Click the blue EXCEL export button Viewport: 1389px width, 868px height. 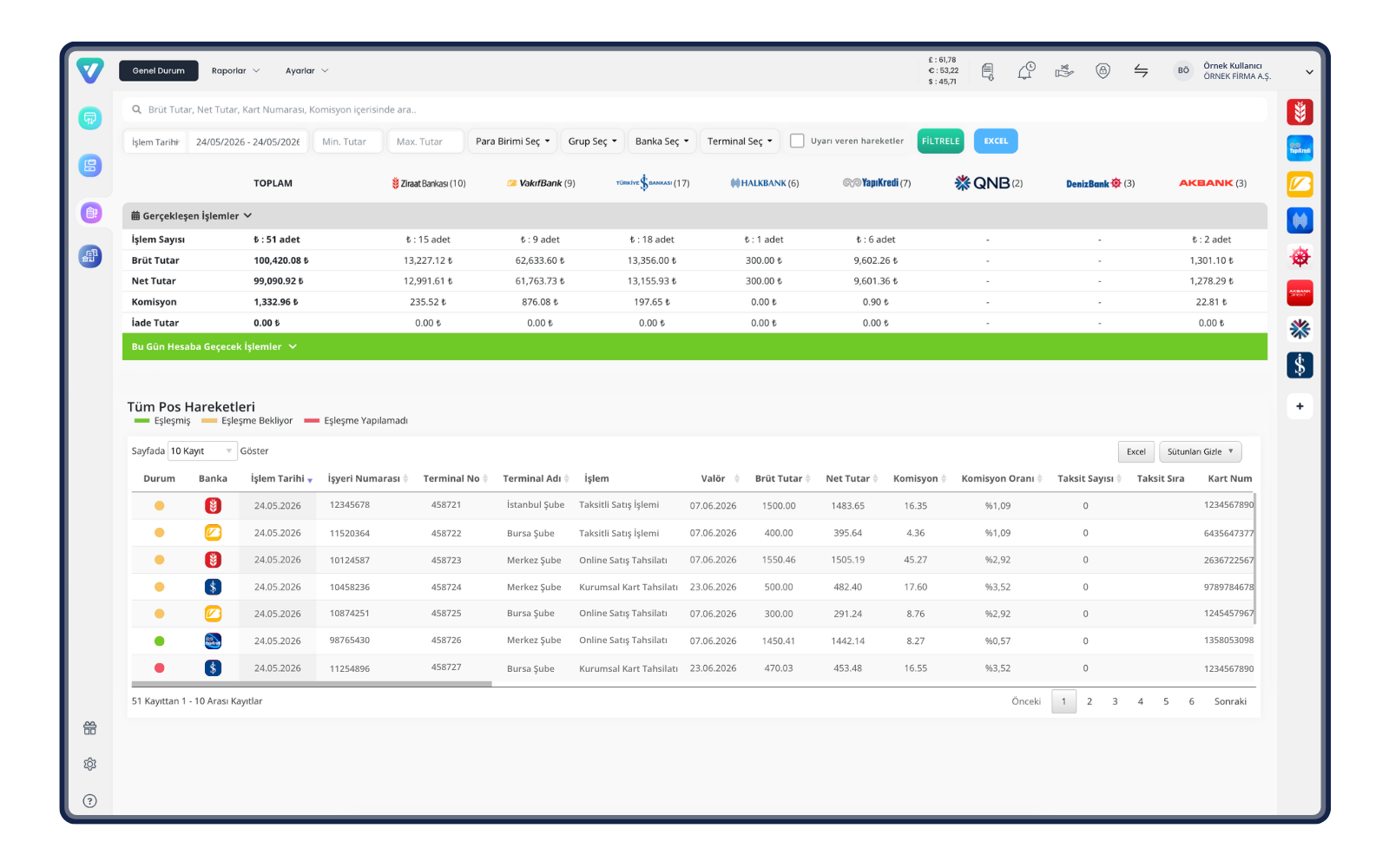[x=996, y=141]
